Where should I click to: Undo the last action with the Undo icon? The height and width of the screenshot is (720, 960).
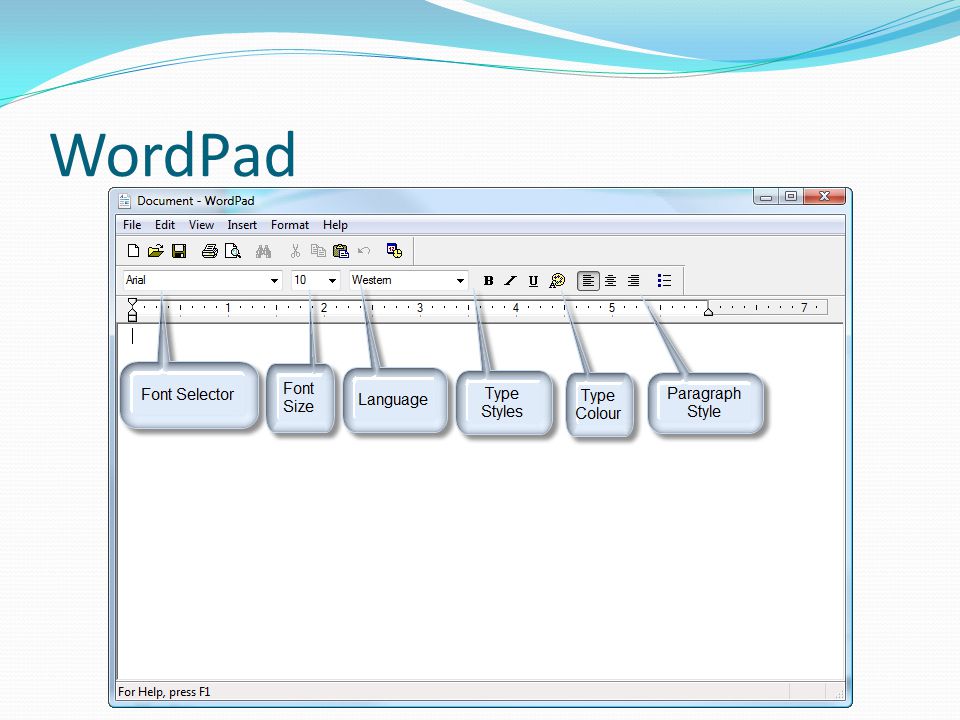coord(364,250)
